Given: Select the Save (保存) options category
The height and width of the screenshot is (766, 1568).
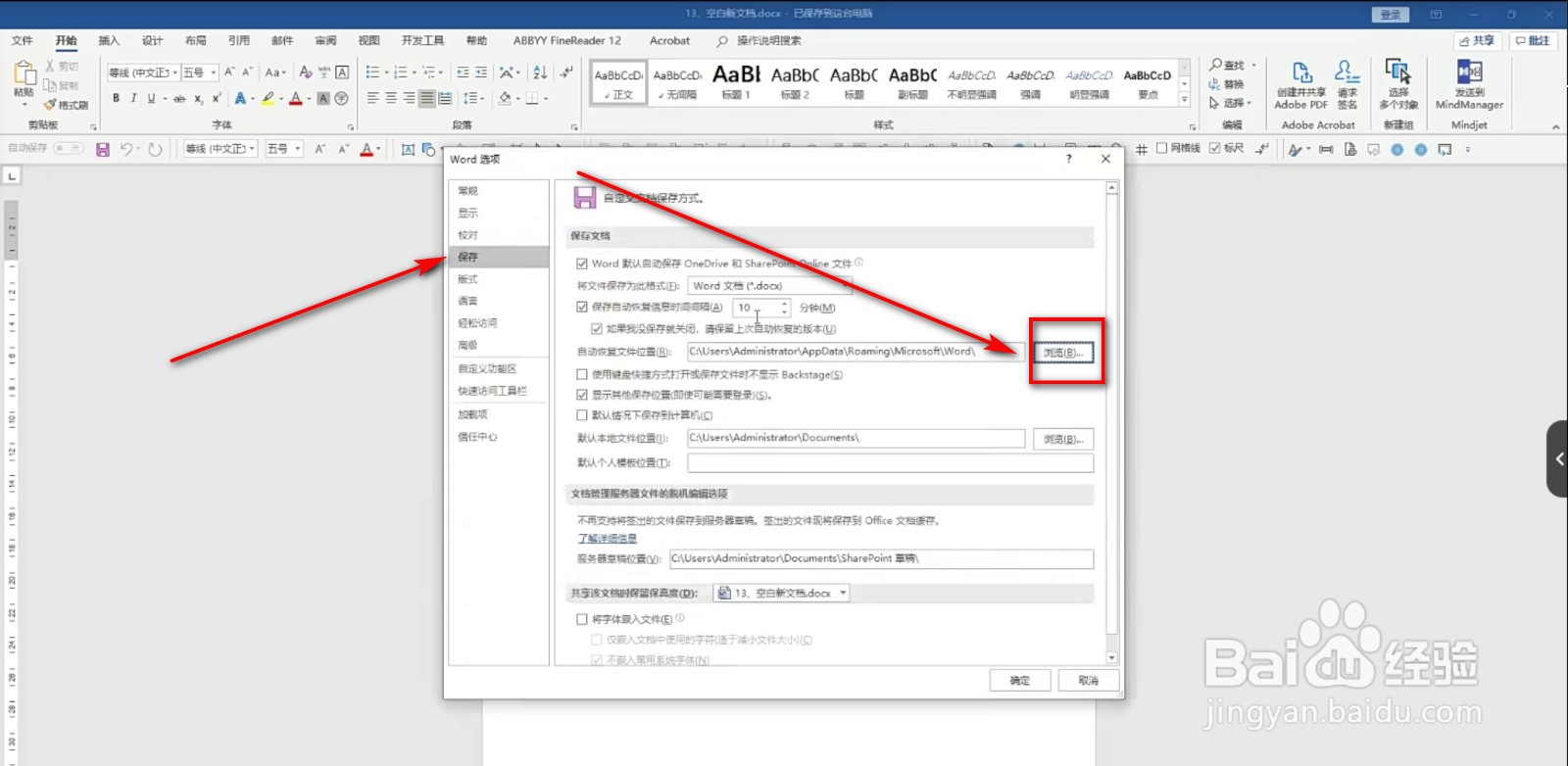Looking at the screenshot, I should tap(499, 257).
